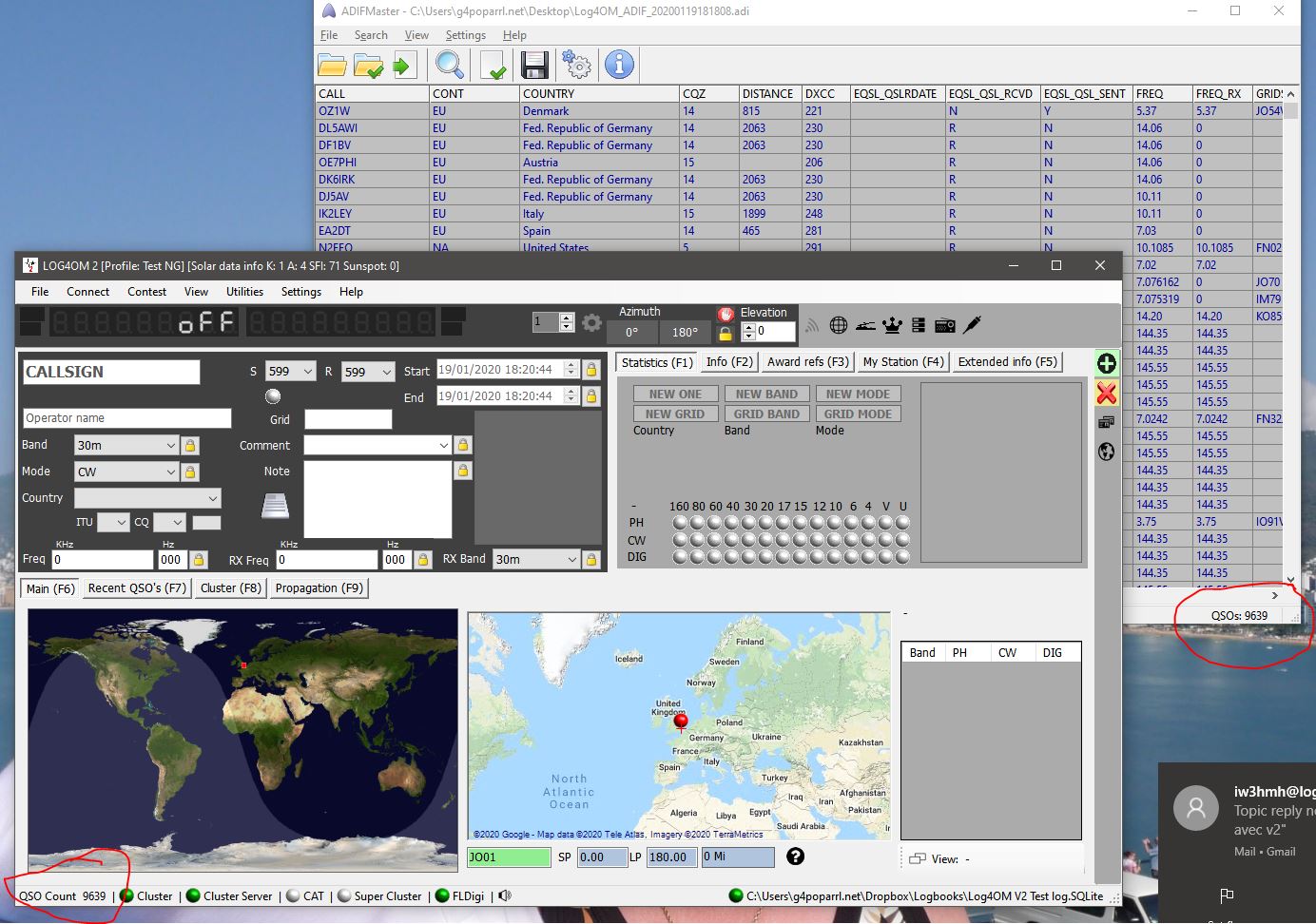Toggle the lock beside the Mode dropdown
The width and height of the screenshot is (1316, 924).
(x=190, y=472)
